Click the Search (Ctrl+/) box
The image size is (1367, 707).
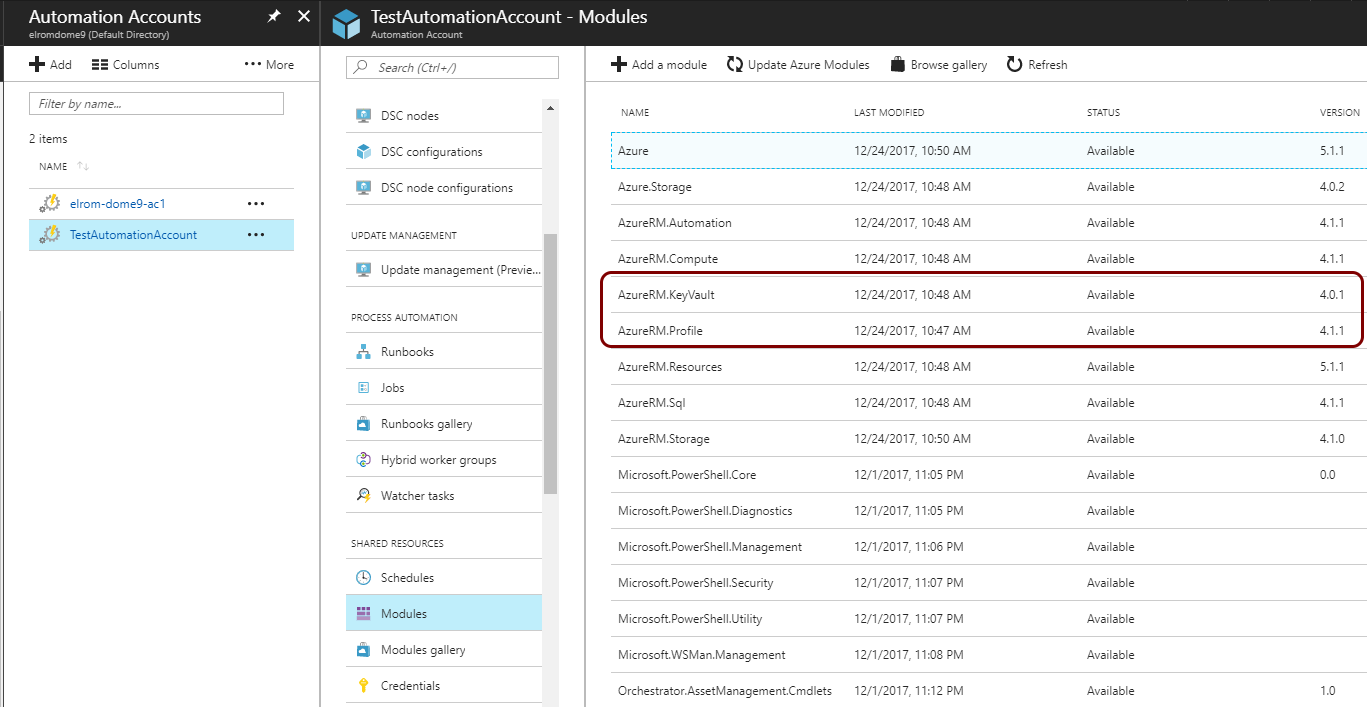(x=452, y=67)
